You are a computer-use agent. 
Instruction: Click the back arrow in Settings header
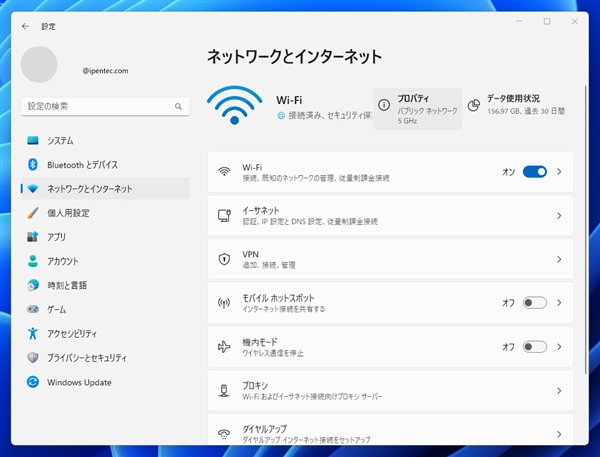[x=25, y=26]
